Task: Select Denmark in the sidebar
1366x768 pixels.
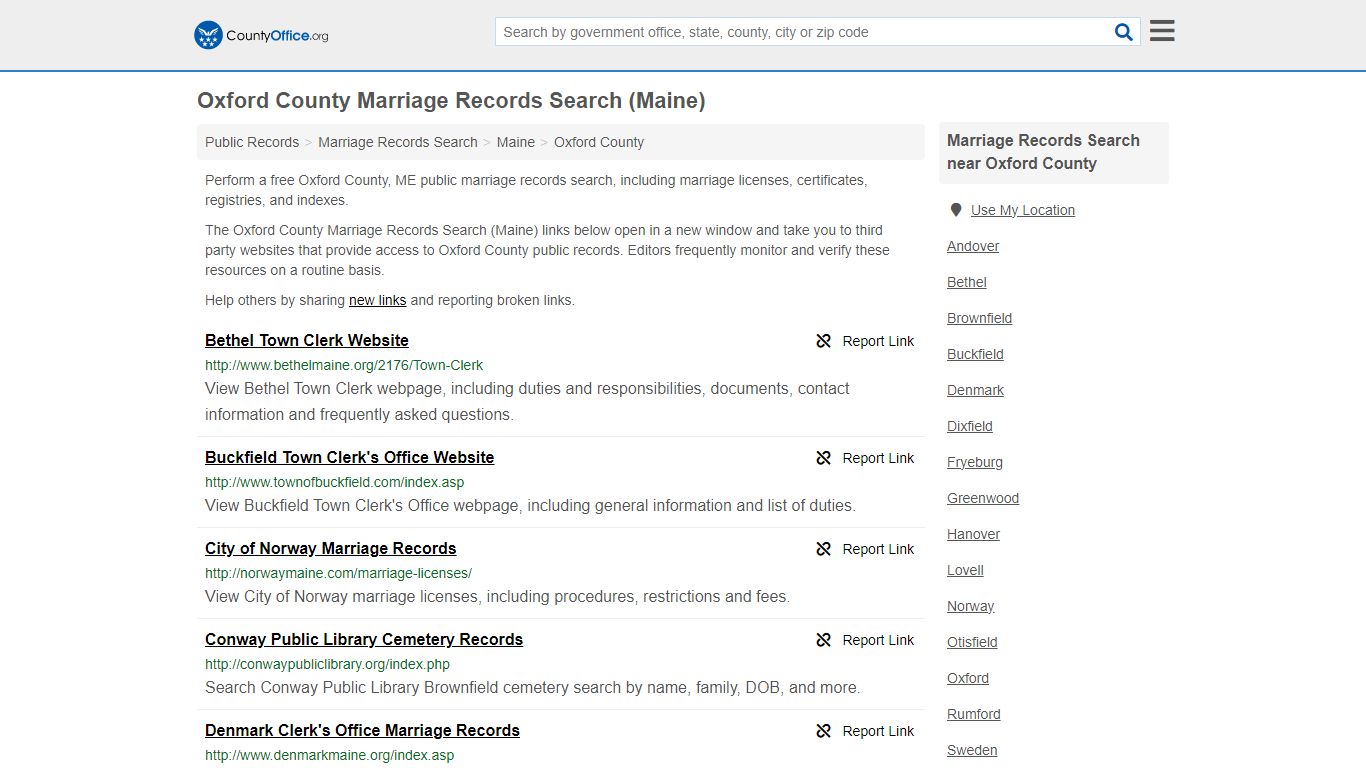Action: [x=975, y=390]
